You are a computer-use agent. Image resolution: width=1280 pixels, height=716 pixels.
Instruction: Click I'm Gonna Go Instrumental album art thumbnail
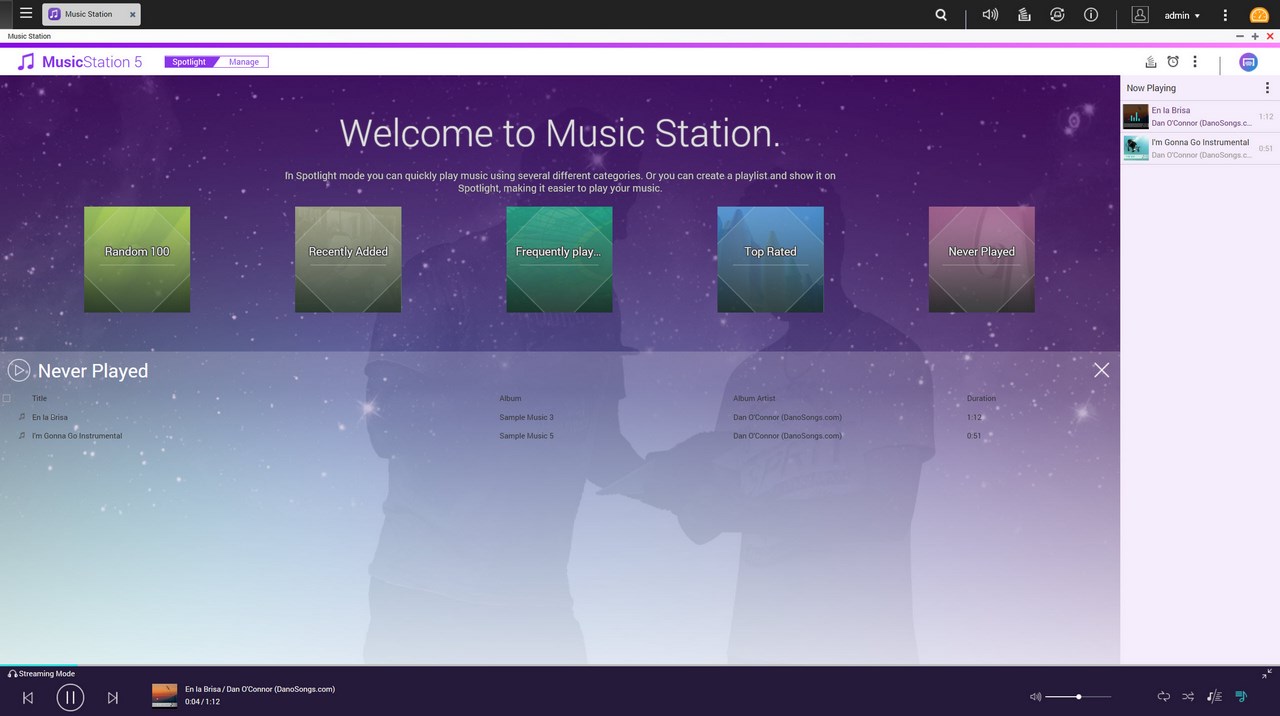click(x=1135, y=148)
